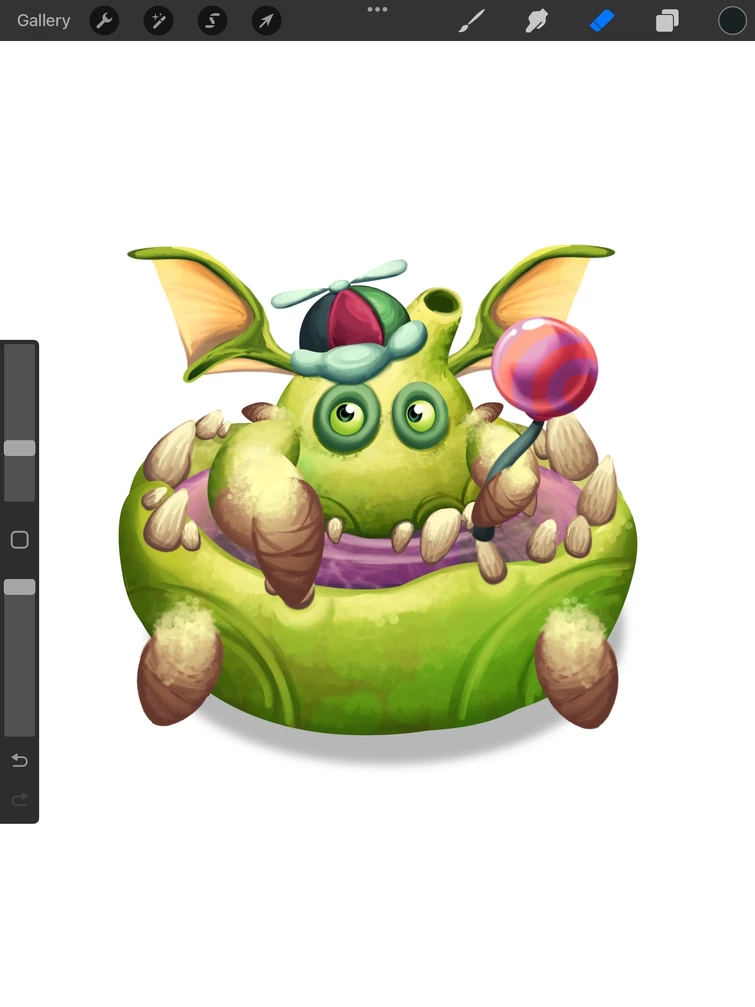The height and width of the screenshot is (1007, 755).
Task: Activate the Selection tool
Action: (x=212, y=21)
